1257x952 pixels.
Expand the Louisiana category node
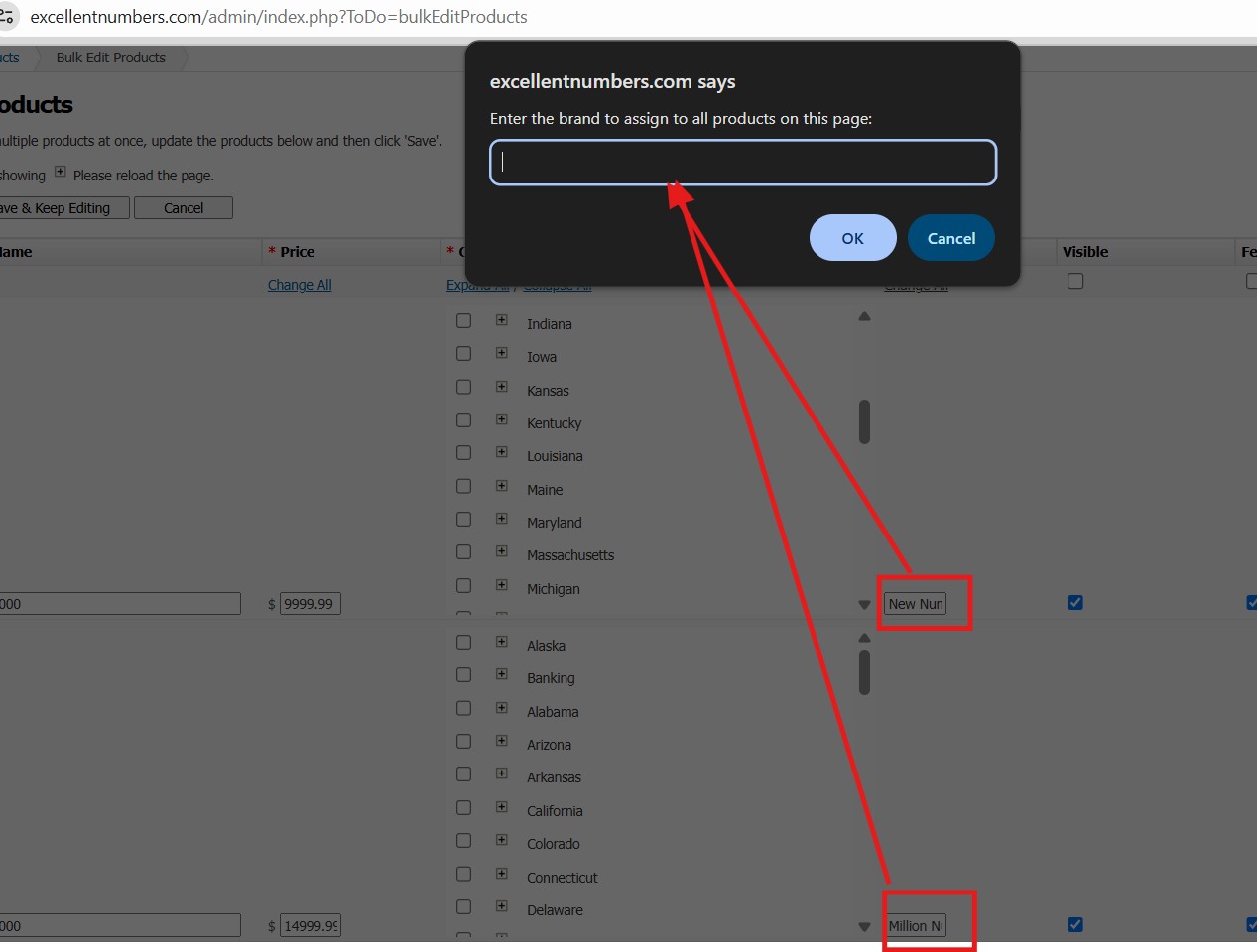point(502,452)
